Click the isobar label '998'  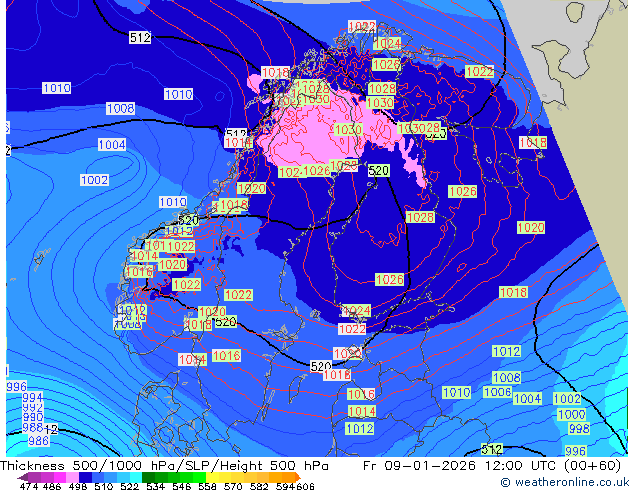tap(579, 429)
